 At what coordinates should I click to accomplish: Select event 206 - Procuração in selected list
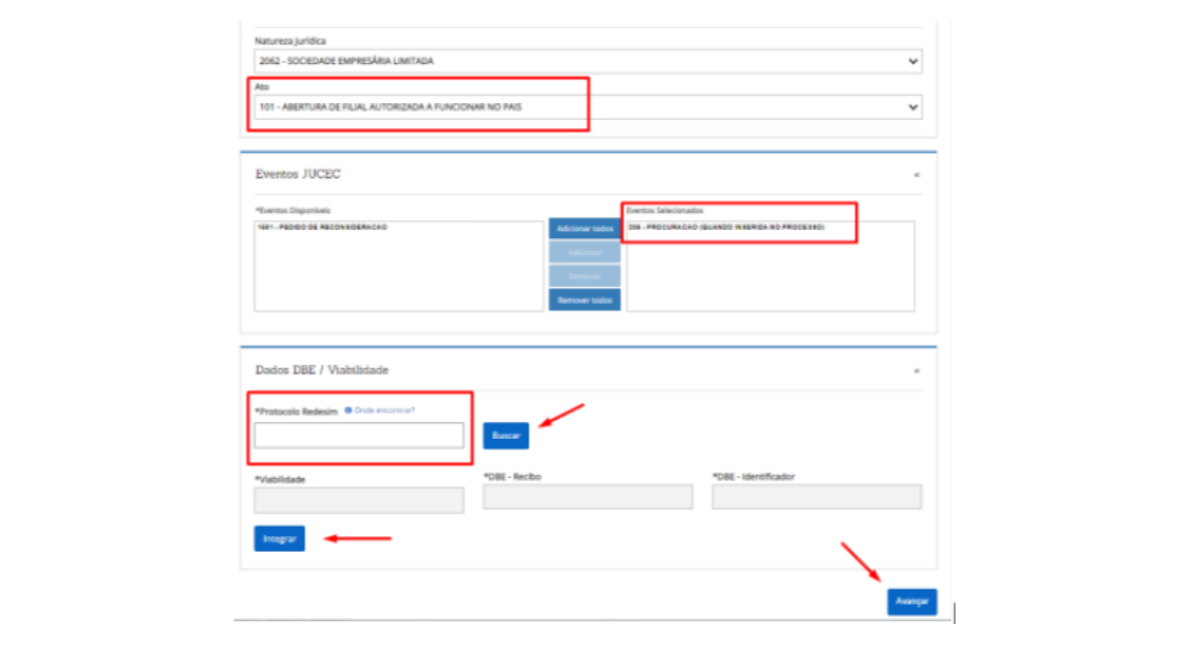(x=726, y=228)
